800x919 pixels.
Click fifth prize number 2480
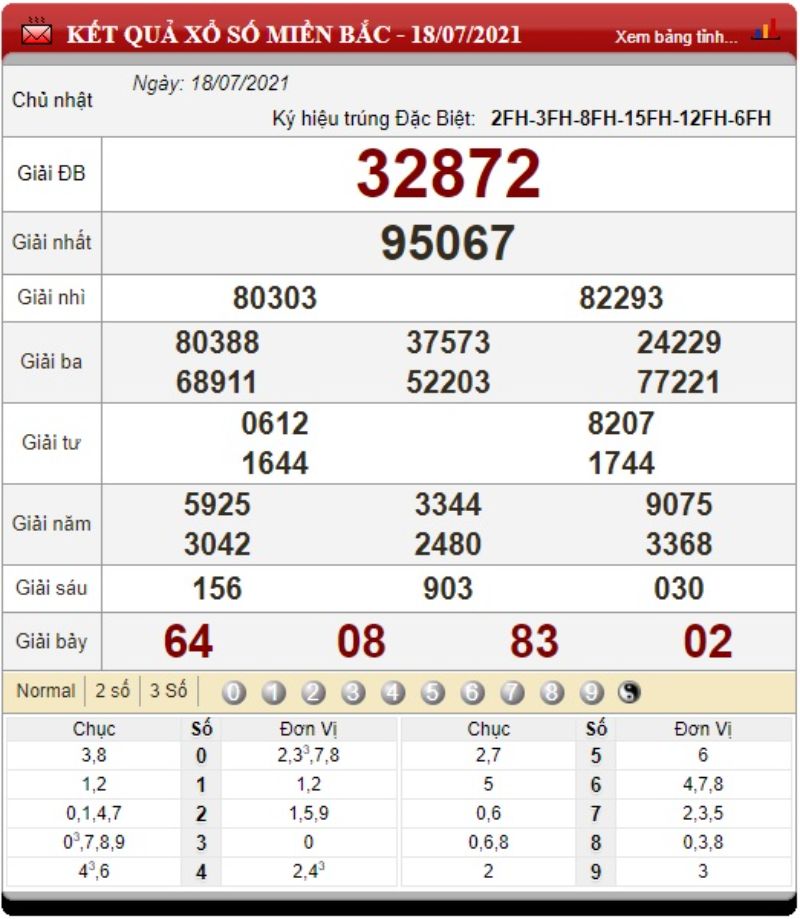(448, 544)
